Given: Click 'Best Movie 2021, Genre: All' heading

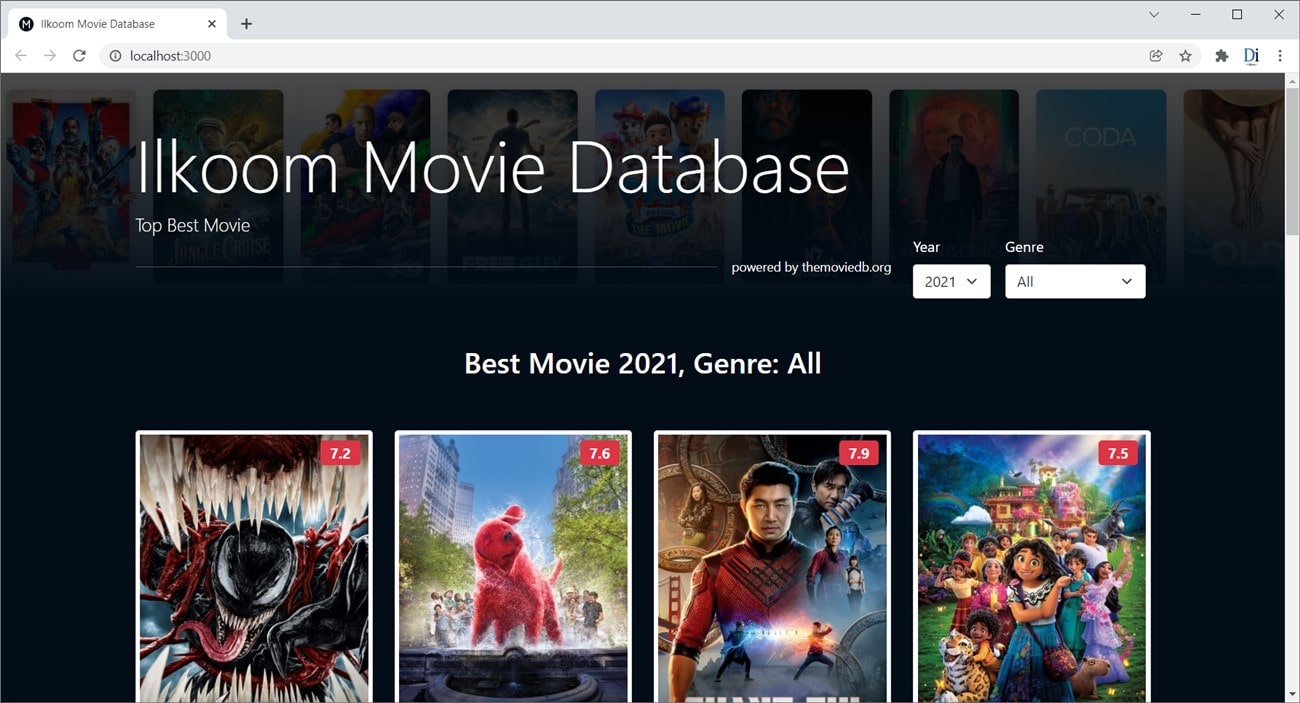Looking at the screenshot, I should pyautogui.click(x=643, y=363).
